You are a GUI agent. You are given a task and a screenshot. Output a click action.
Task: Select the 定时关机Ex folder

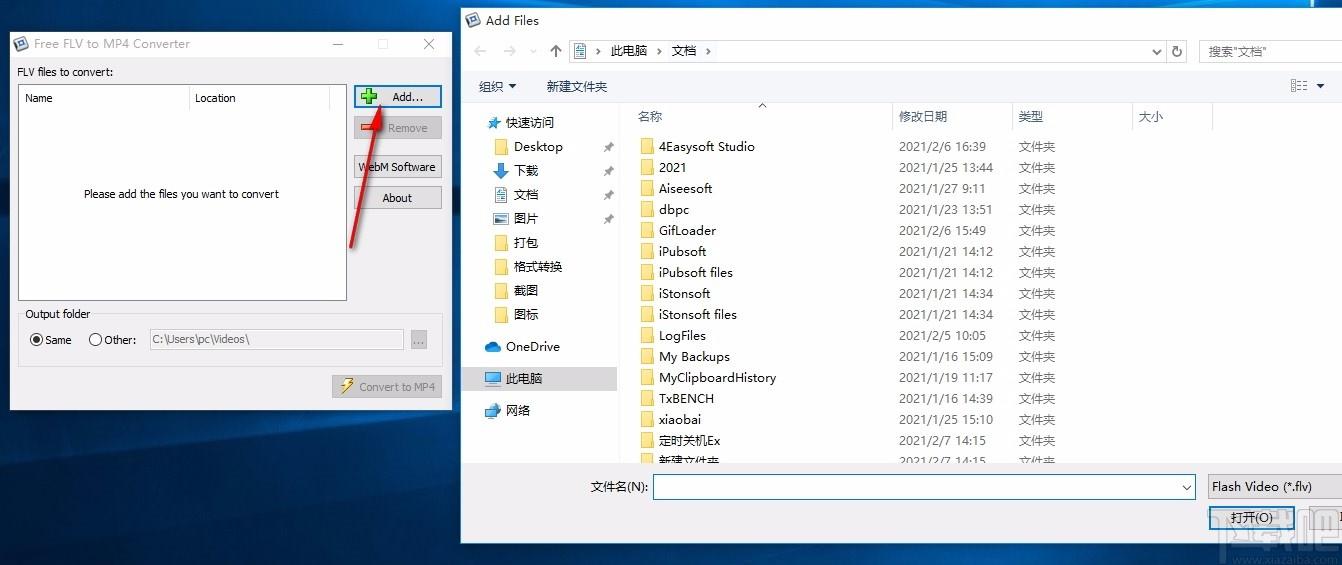(x=689, y=441)
